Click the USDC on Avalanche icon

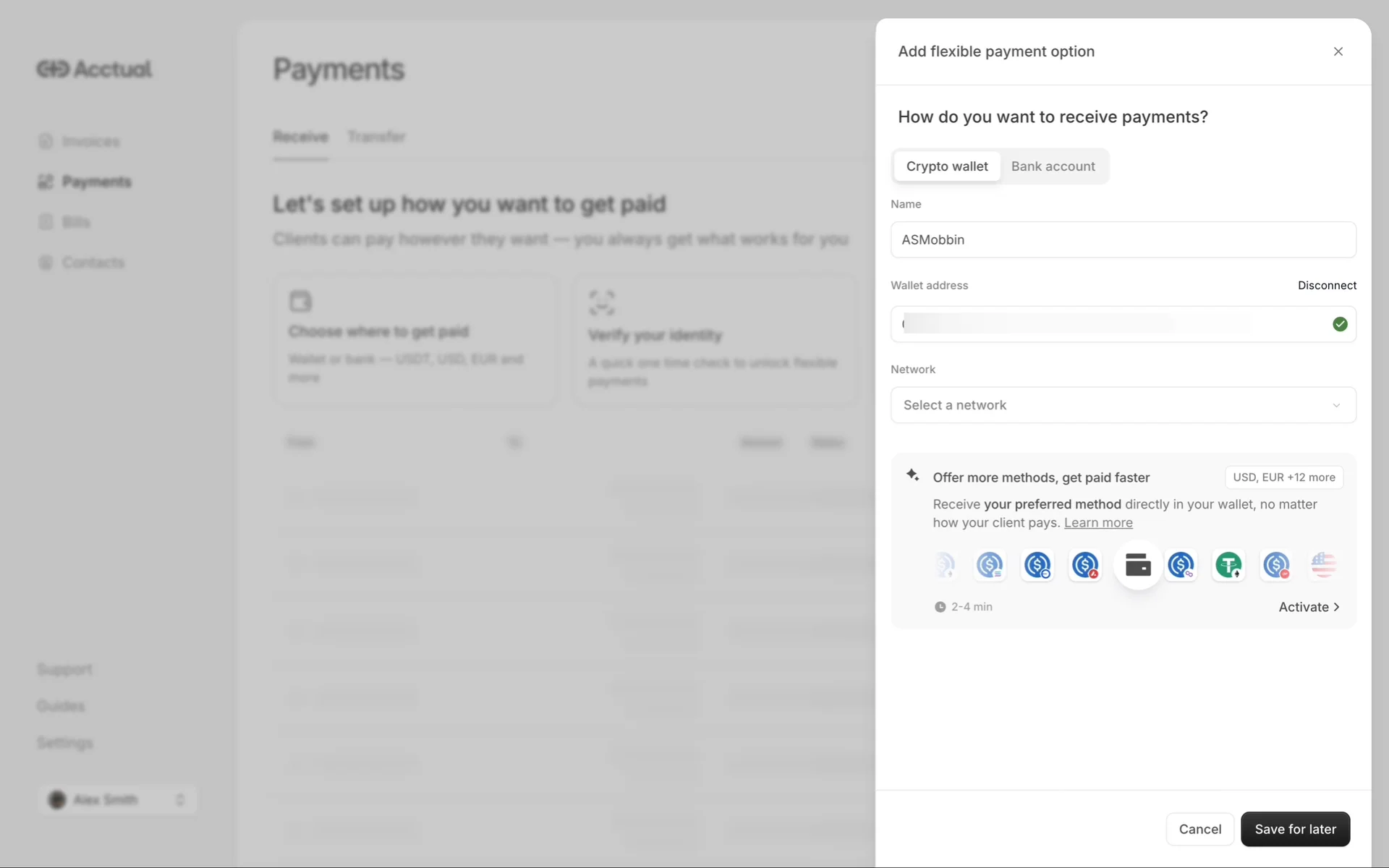(1085, 565)
